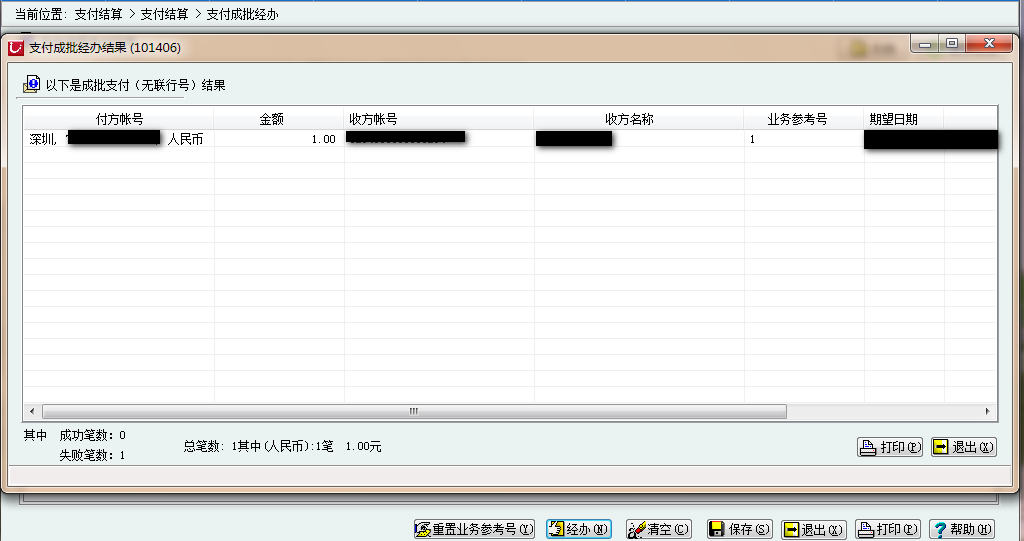Click the 重置业务参考号 button at the bottom
The image size is (1024, 541).
click(475, 529)
